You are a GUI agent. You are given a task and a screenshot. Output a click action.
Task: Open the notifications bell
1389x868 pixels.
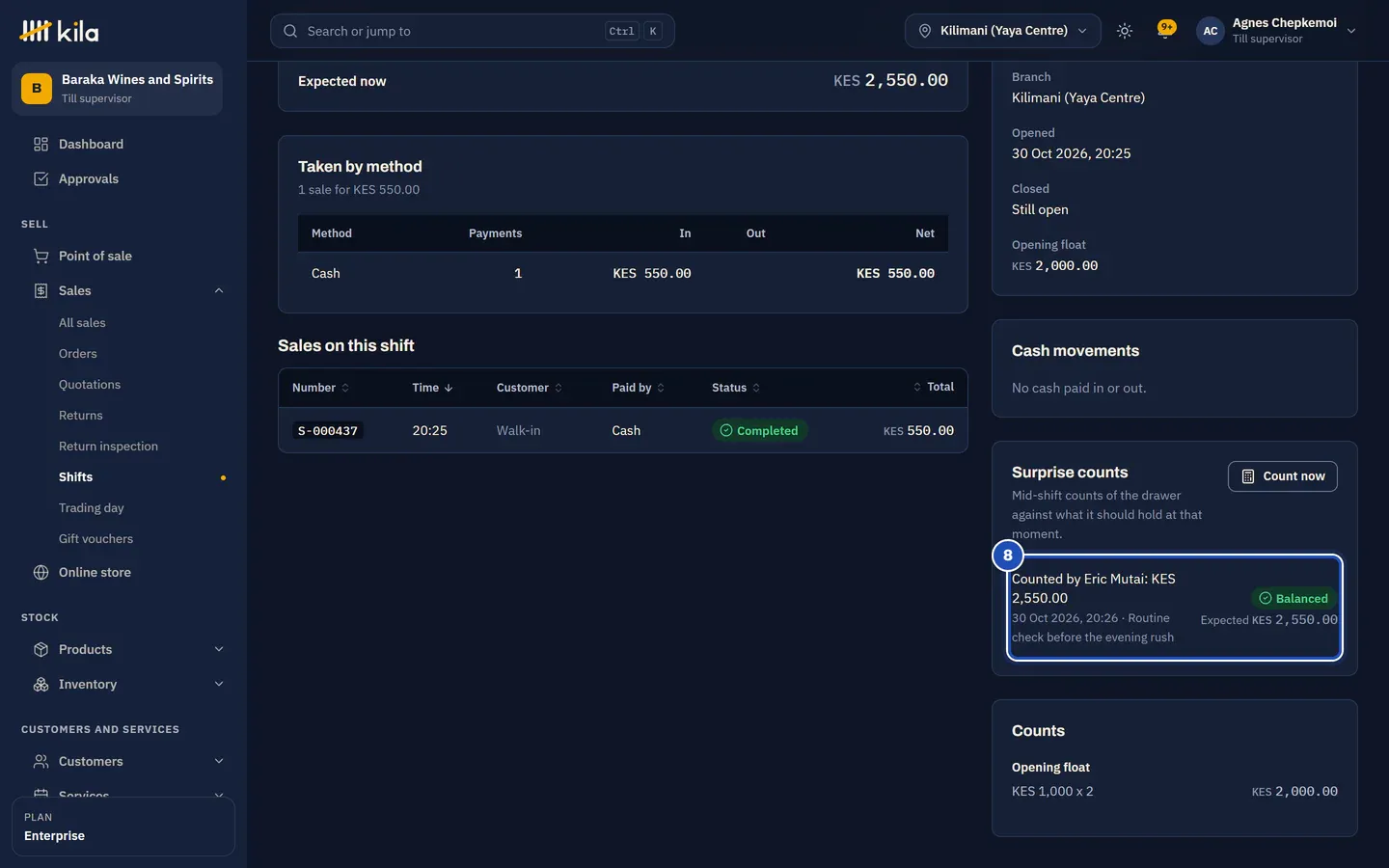click(1166, 31)
